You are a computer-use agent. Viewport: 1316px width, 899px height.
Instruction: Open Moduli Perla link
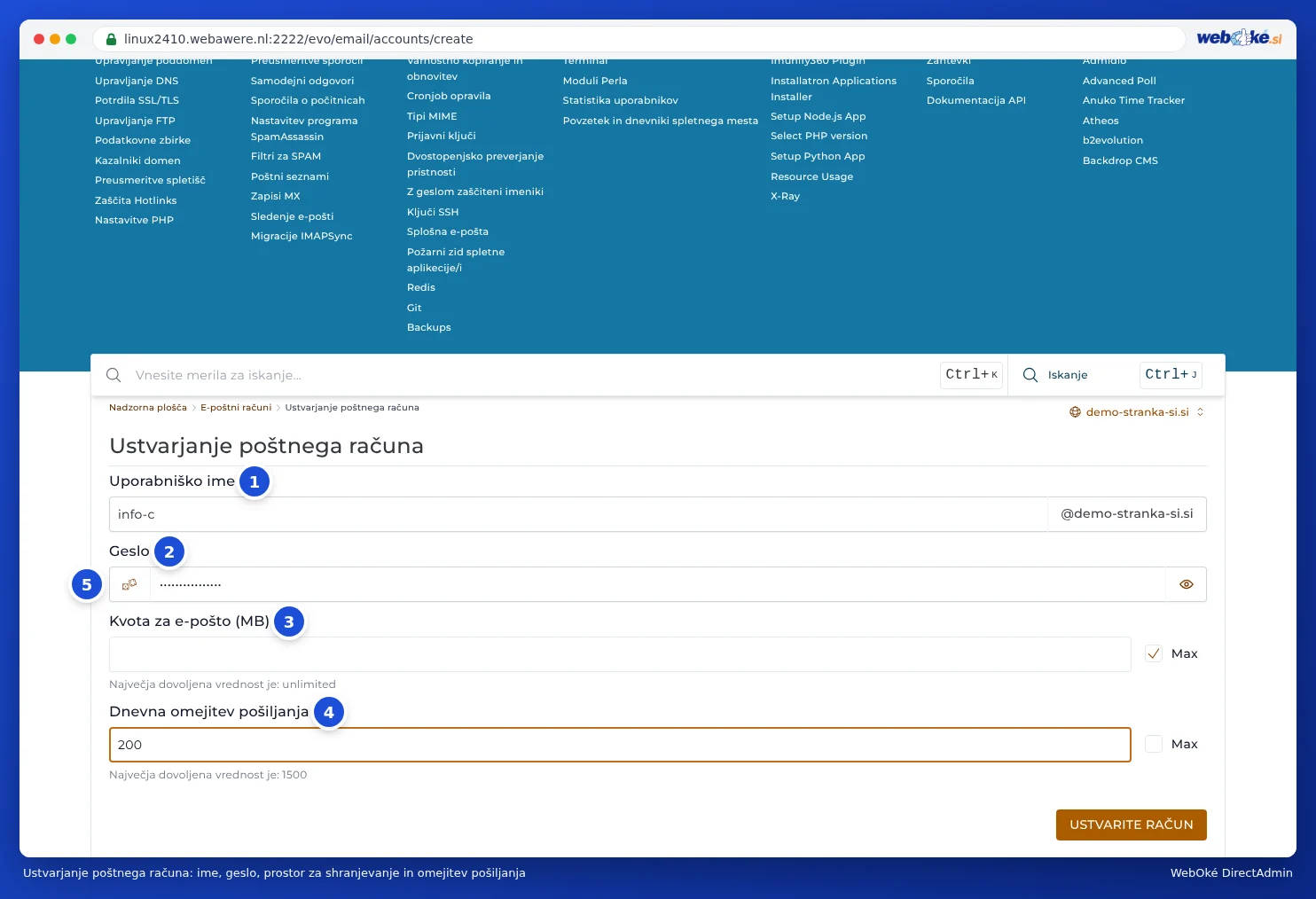(x=595, y=81)
